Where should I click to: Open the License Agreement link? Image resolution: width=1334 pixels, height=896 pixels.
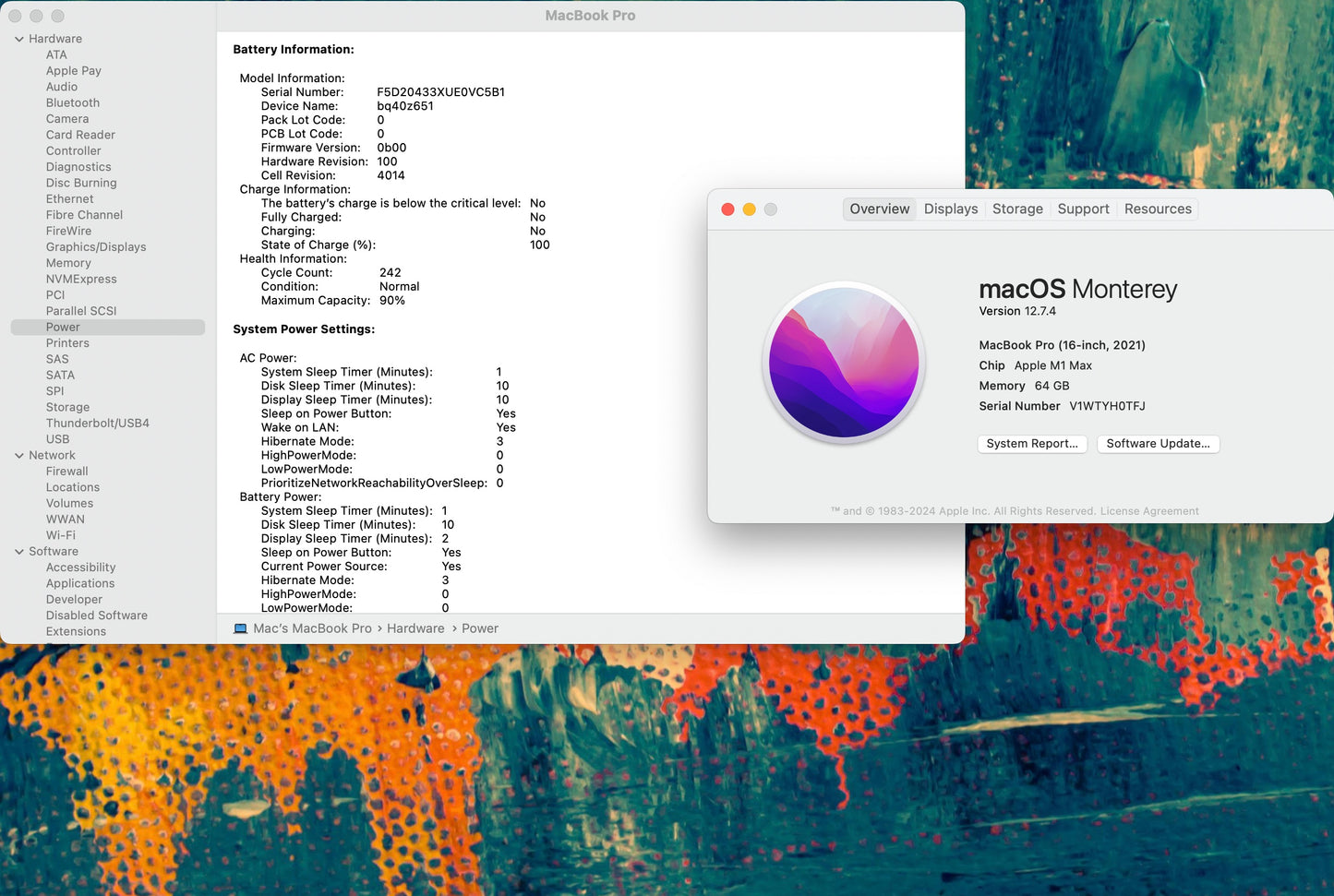pyautogui.click(x=1149, y=511)
